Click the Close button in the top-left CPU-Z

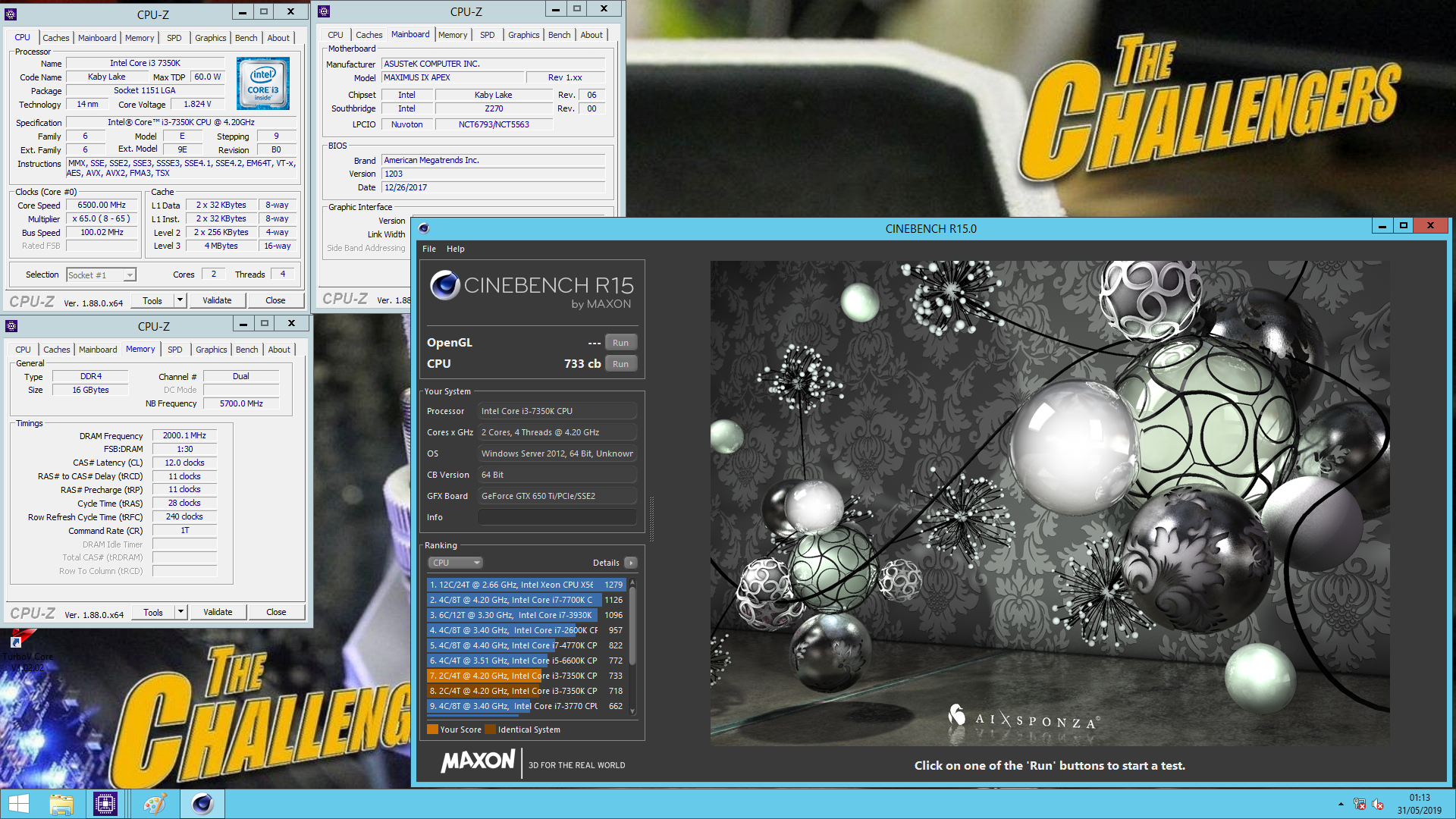[x=275, y=300]
